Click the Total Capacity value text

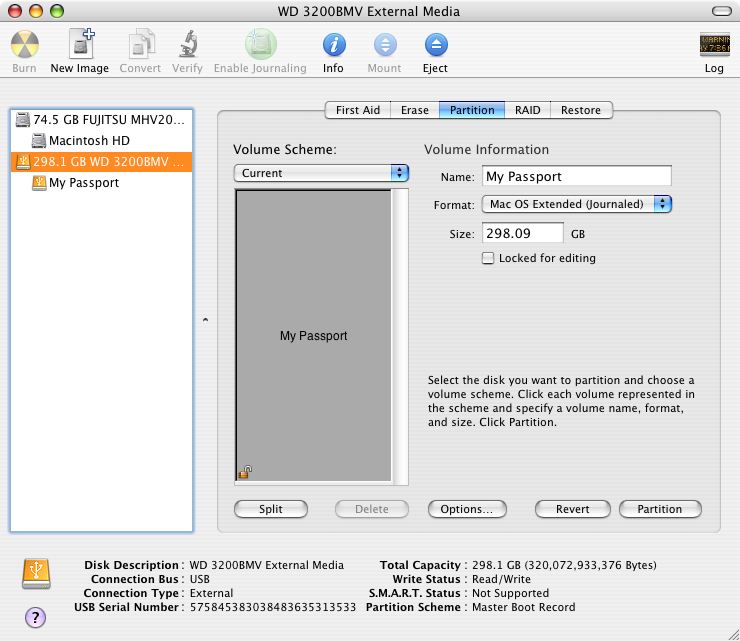564,565
